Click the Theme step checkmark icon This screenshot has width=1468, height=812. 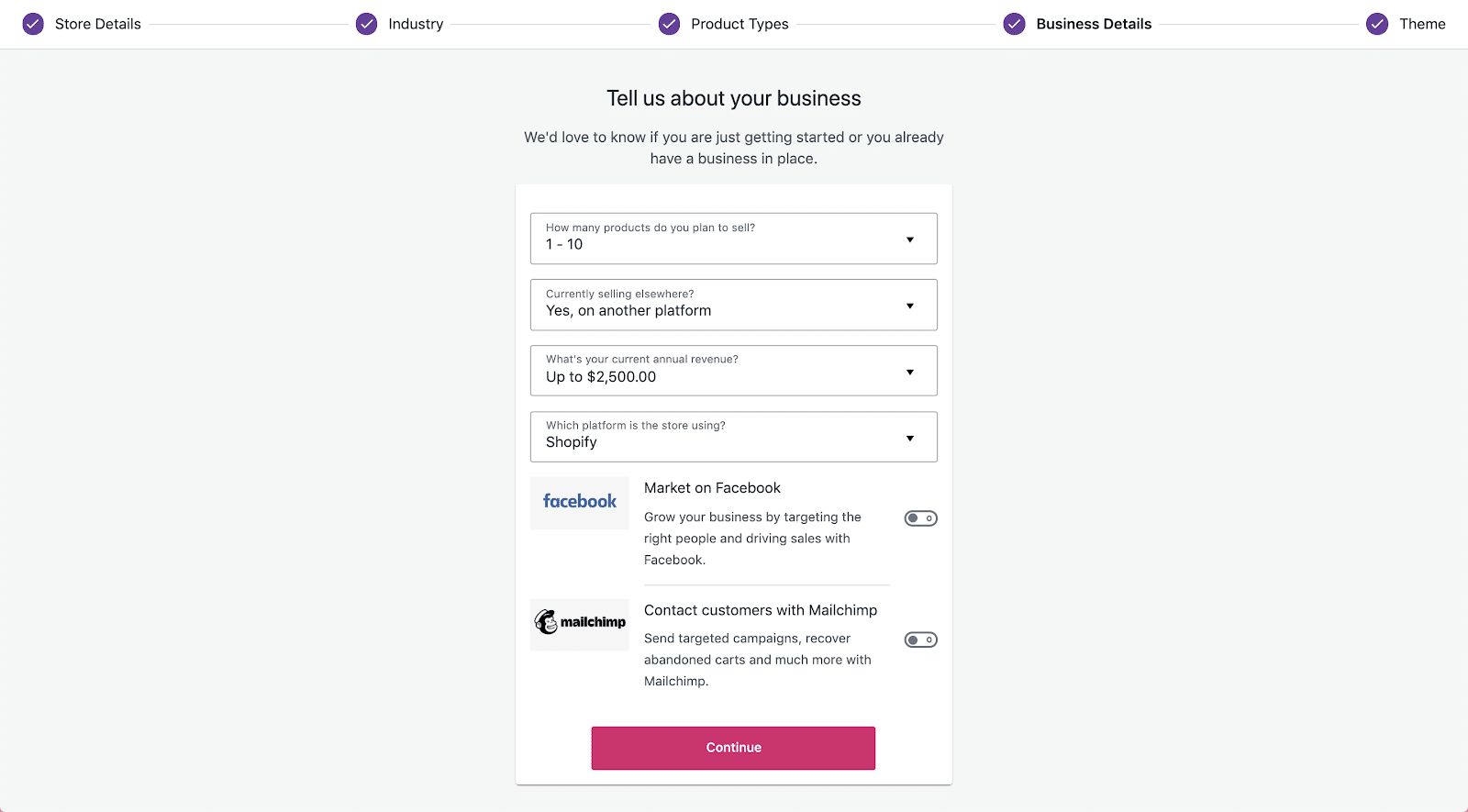1377,24
